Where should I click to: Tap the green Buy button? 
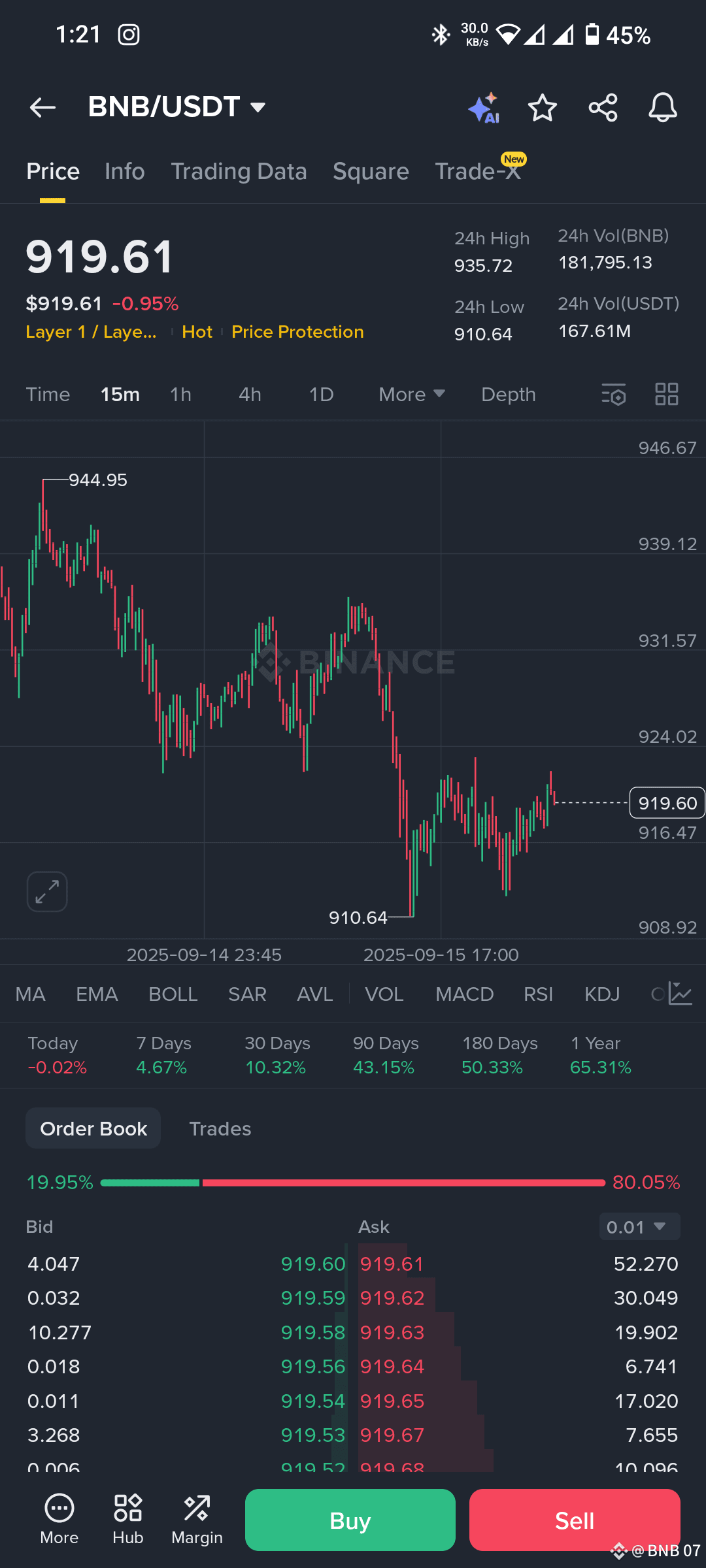(x=350, y=1520)
